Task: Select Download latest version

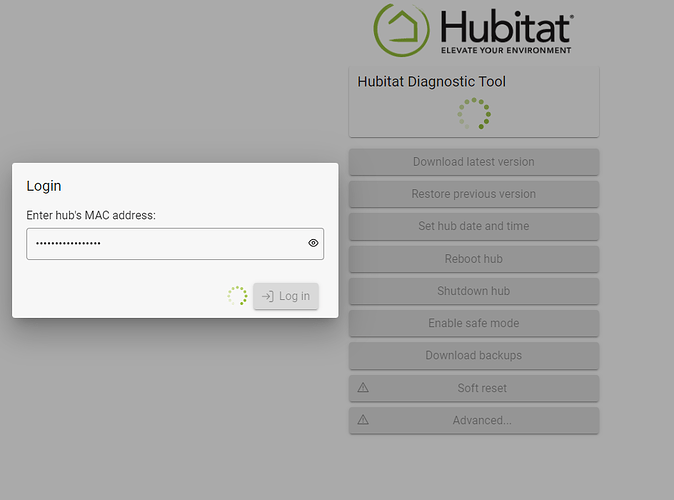Action: 473,162
